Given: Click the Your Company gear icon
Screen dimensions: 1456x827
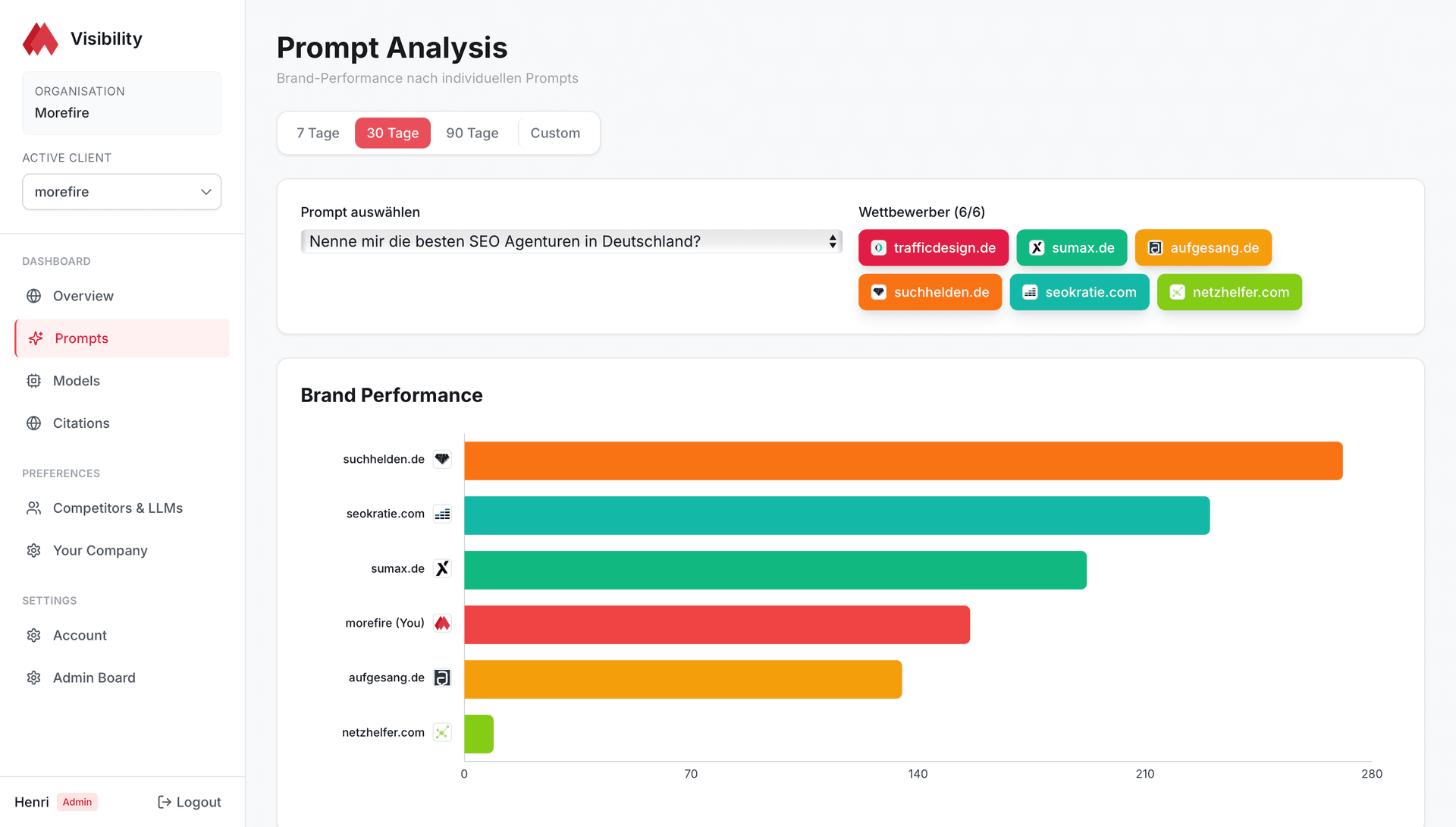Looking at the screenshot, I should click(34, 550).
